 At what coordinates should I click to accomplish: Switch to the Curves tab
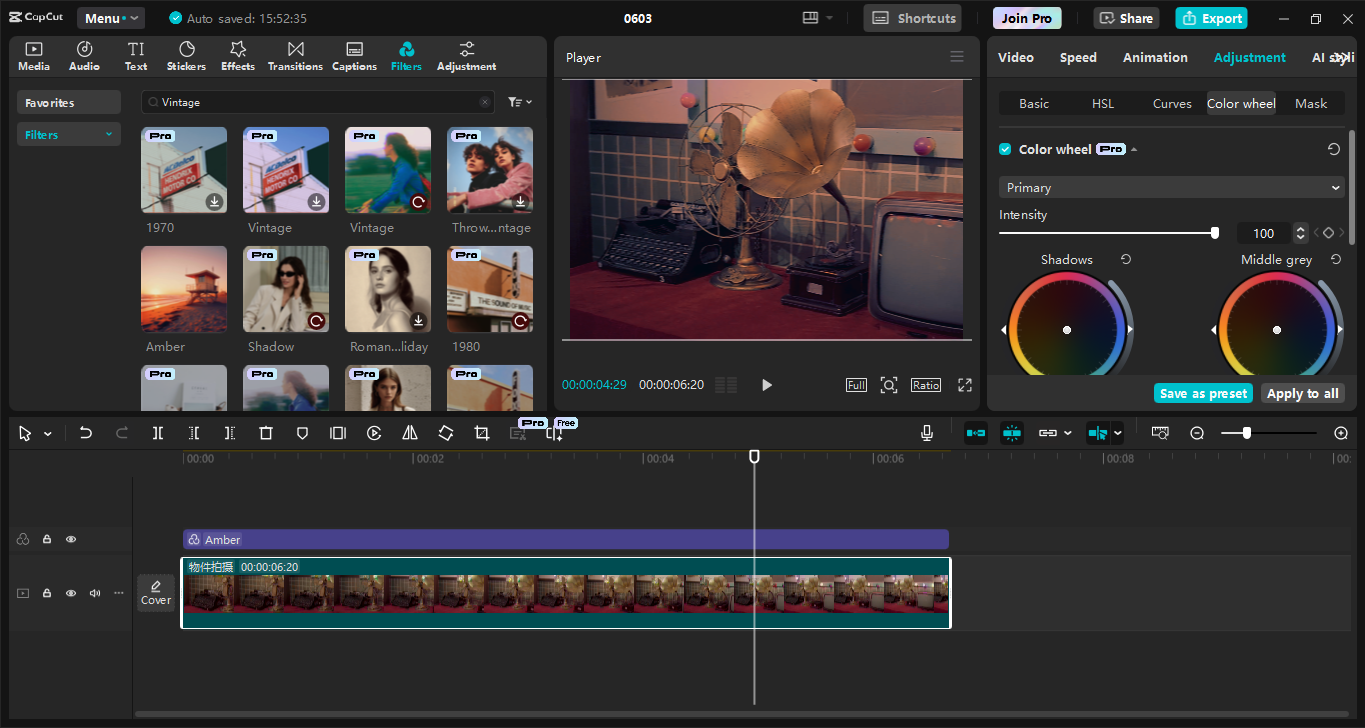pos(1171,103)
